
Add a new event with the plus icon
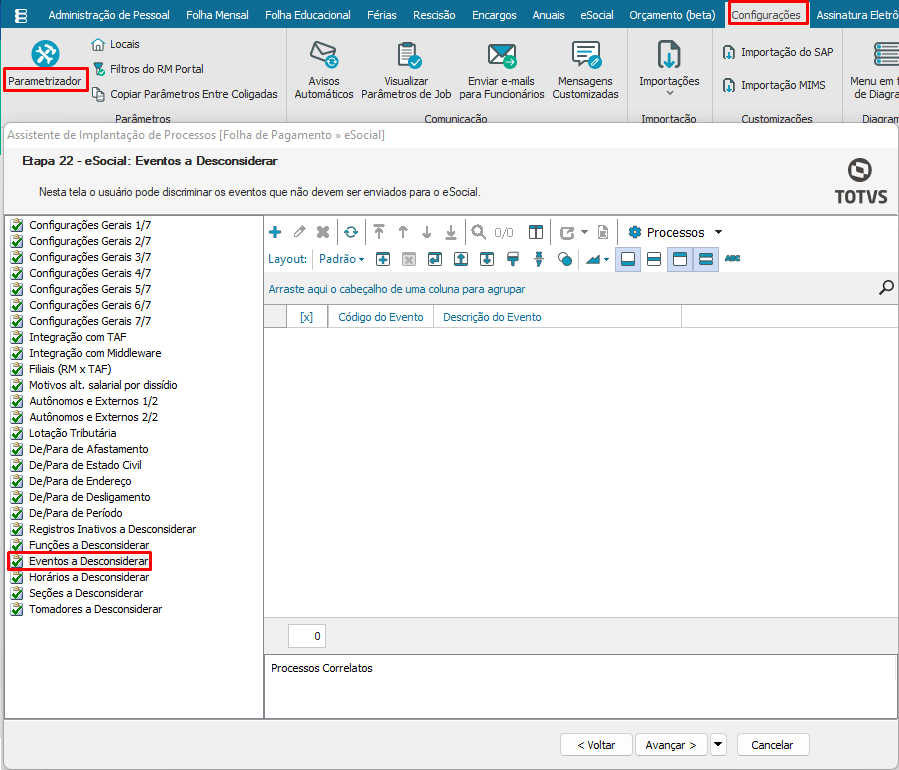tap(275, 232)
